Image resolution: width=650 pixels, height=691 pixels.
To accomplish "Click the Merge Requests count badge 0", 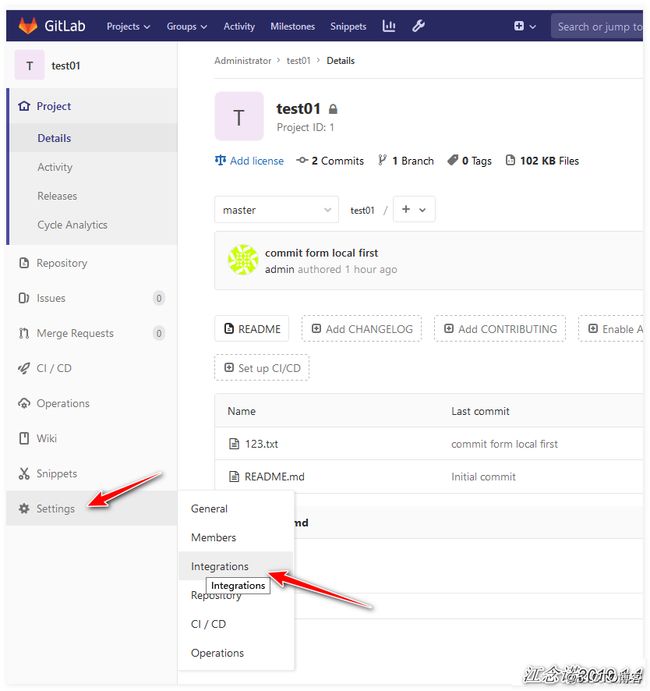I will coord(159,333).
